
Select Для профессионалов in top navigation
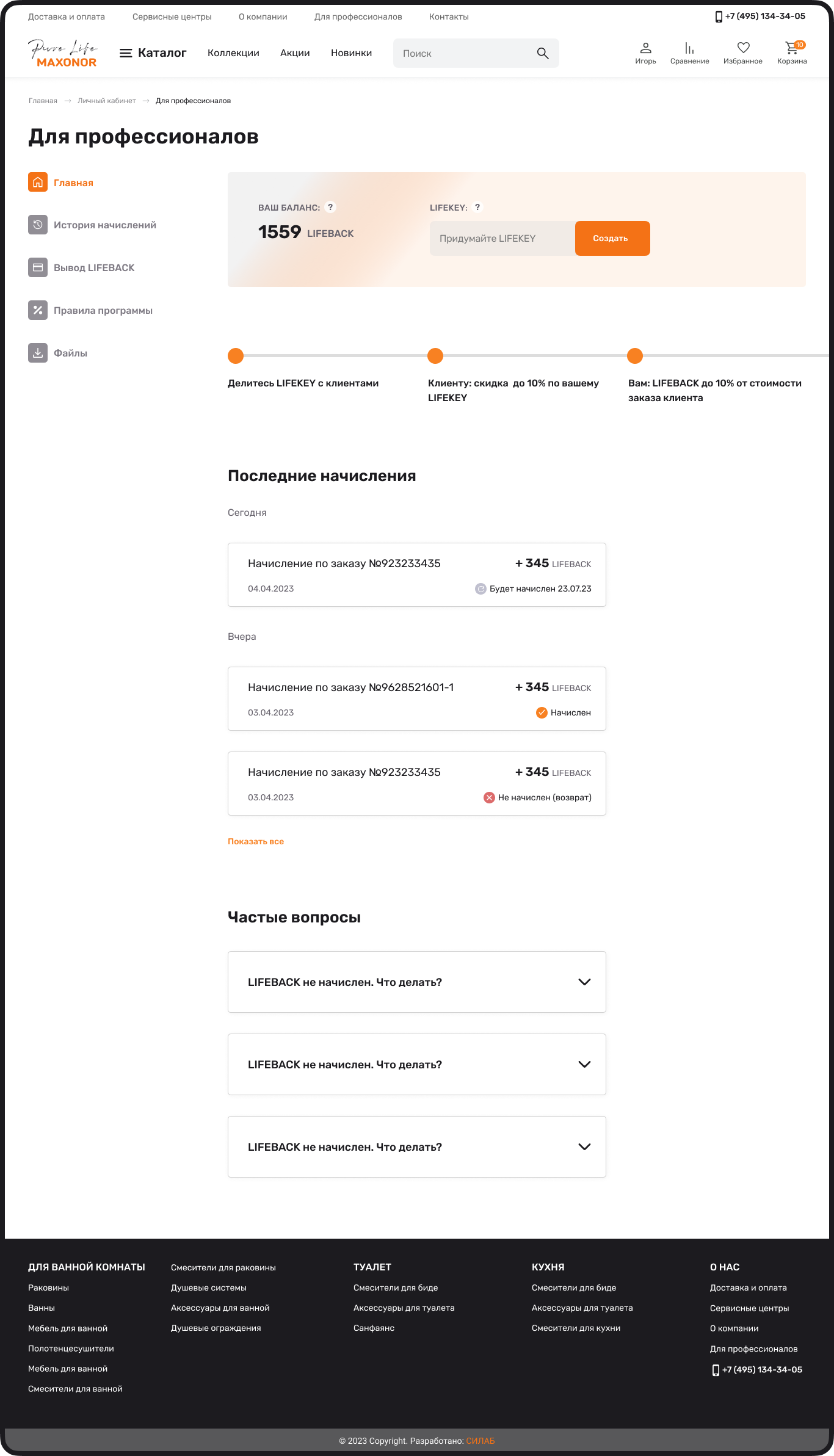coord(358,16)
